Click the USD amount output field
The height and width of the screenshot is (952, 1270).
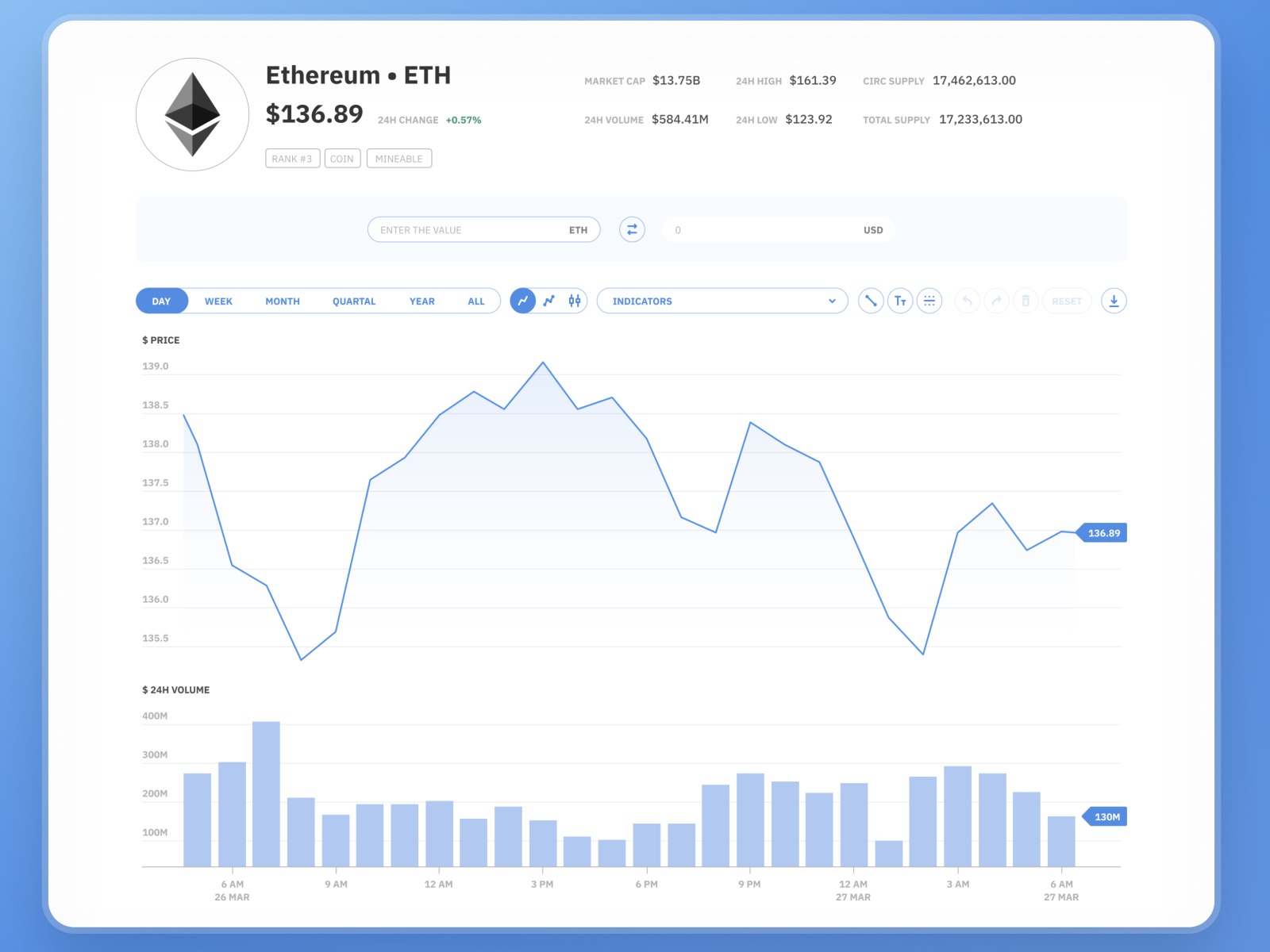coord(779,230)
